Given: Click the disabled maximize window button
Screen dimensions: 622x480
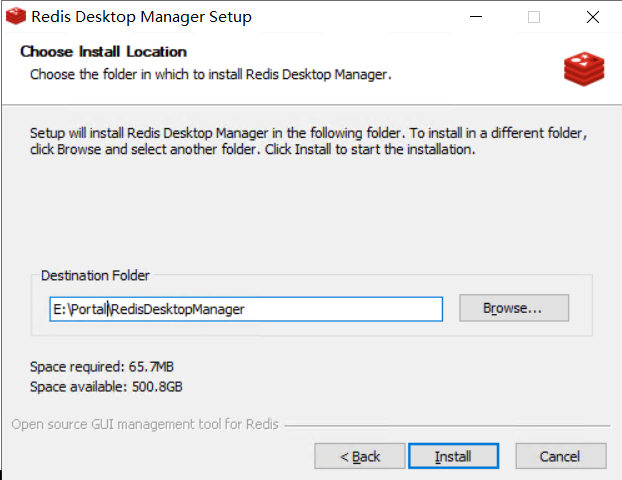Looking at the screenshot, I should click(534, 17).
